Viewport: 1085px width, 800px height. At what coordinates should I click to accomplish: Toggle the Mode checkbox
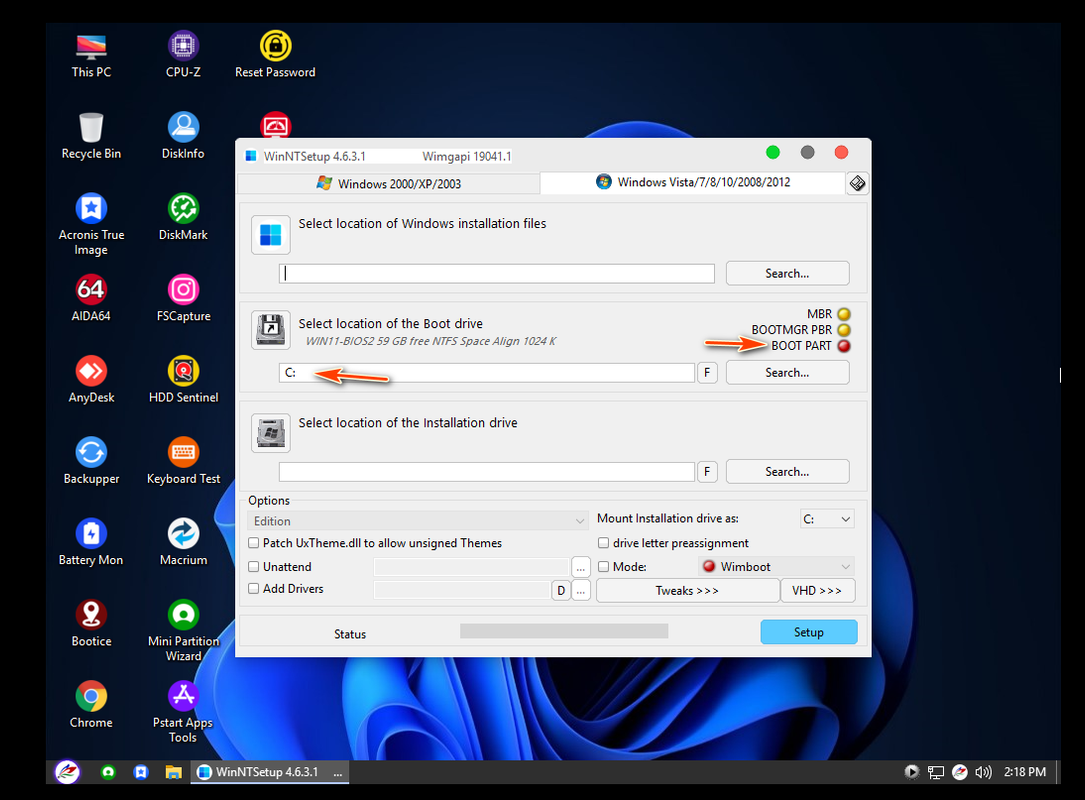(x=603, y=566)
